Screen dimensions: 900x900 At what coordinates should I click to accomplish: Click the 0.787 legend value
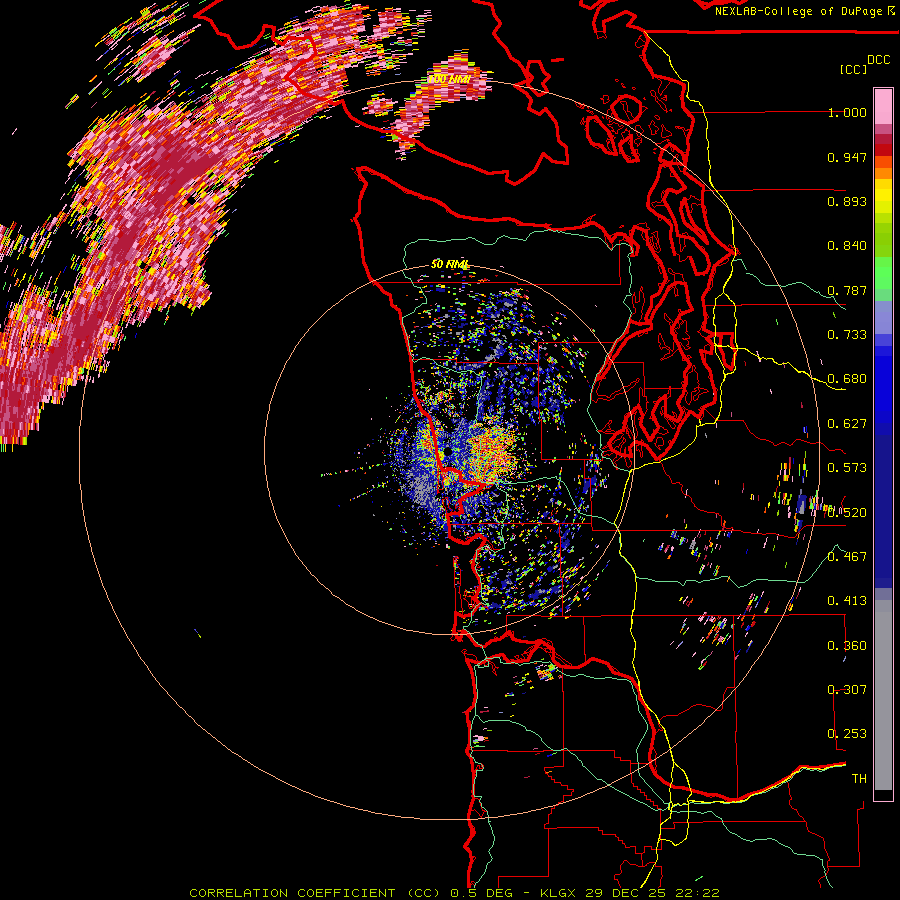coord(847,290)
